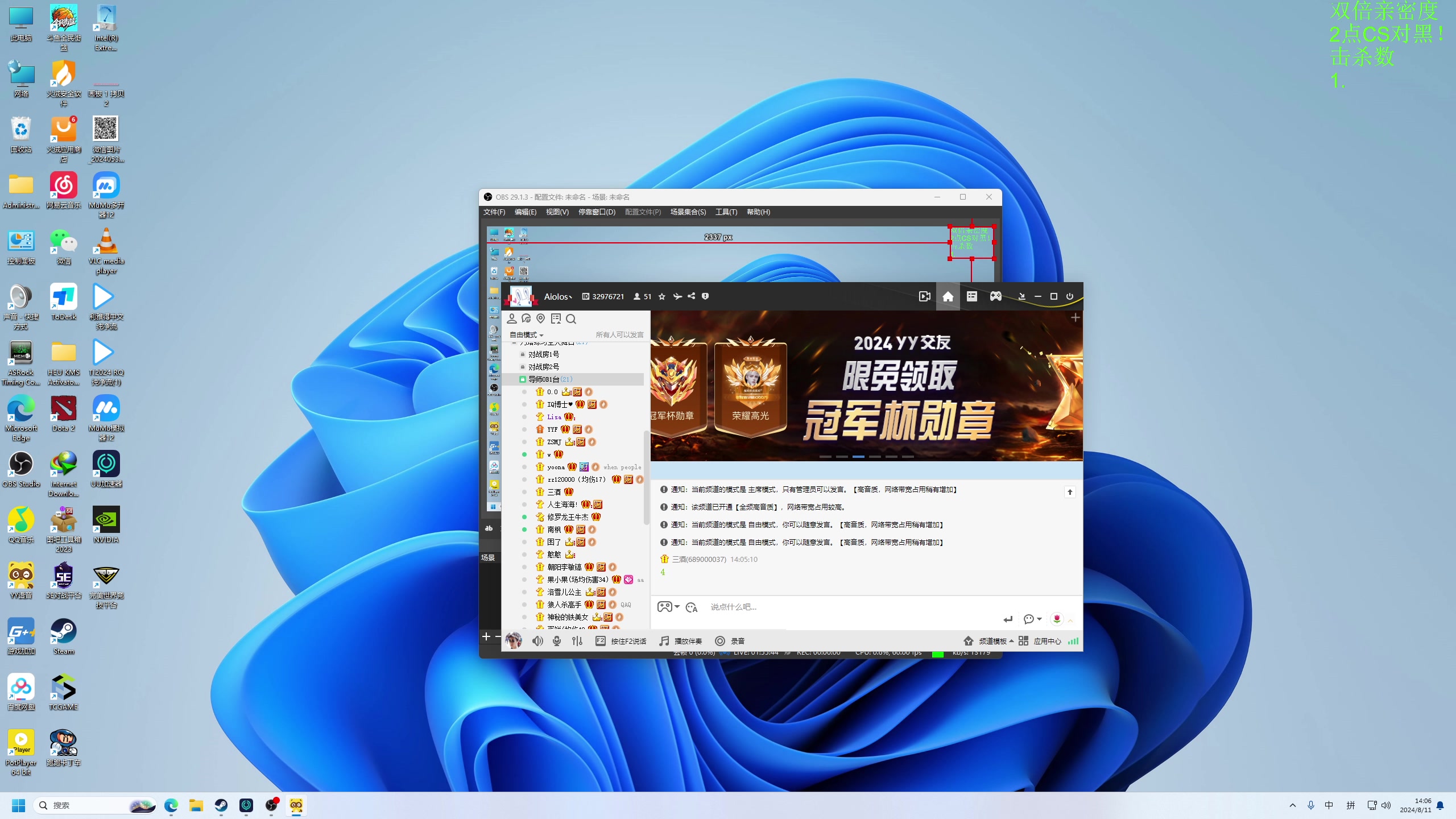Click the search magnifier above channel list
Screen dimensions: 1456x819
[571, 318]
